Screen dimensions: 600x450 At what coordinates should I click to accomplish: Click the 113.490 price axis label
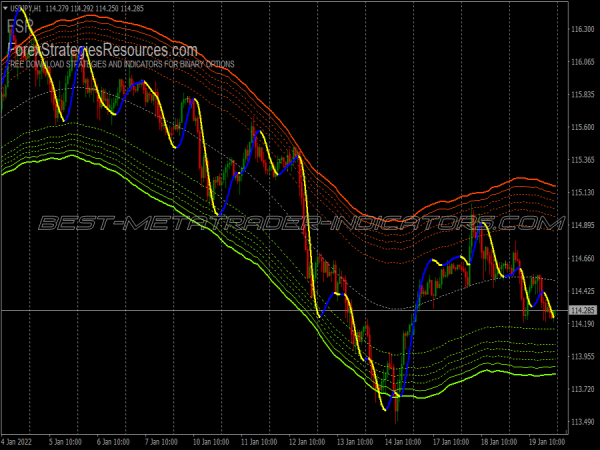(582, 422)
